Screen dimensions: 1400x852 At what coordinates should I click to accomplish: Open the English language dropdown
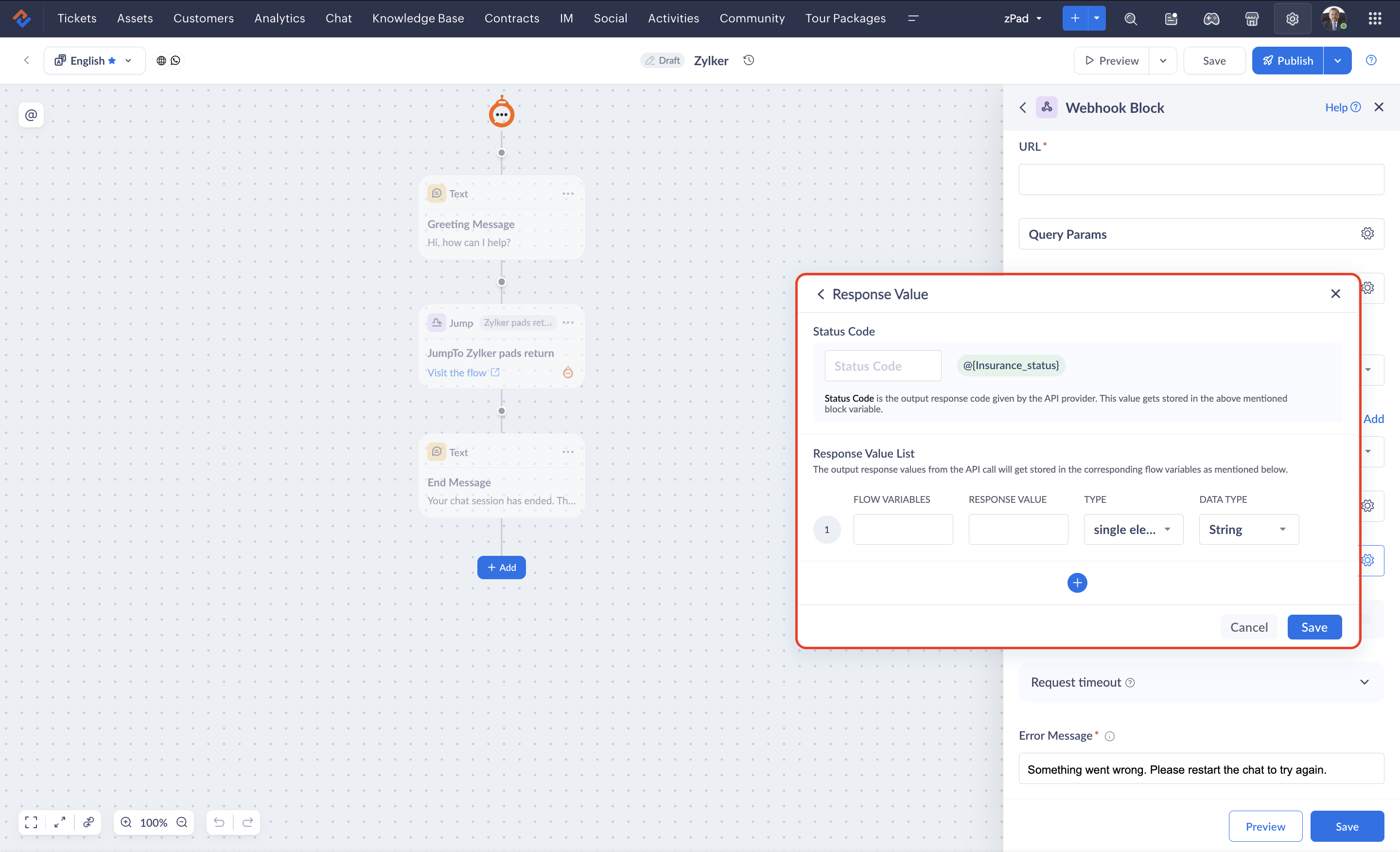point(94,60)
